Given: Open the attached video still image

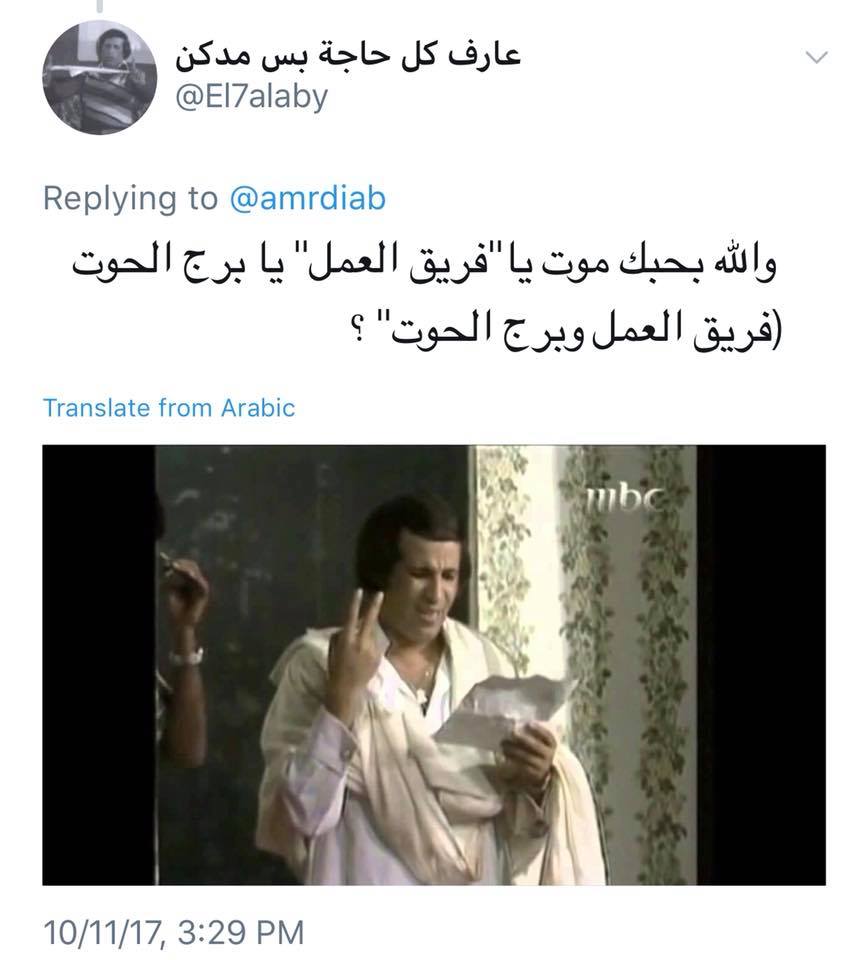Looking at the screenshot, I should 434,665.
